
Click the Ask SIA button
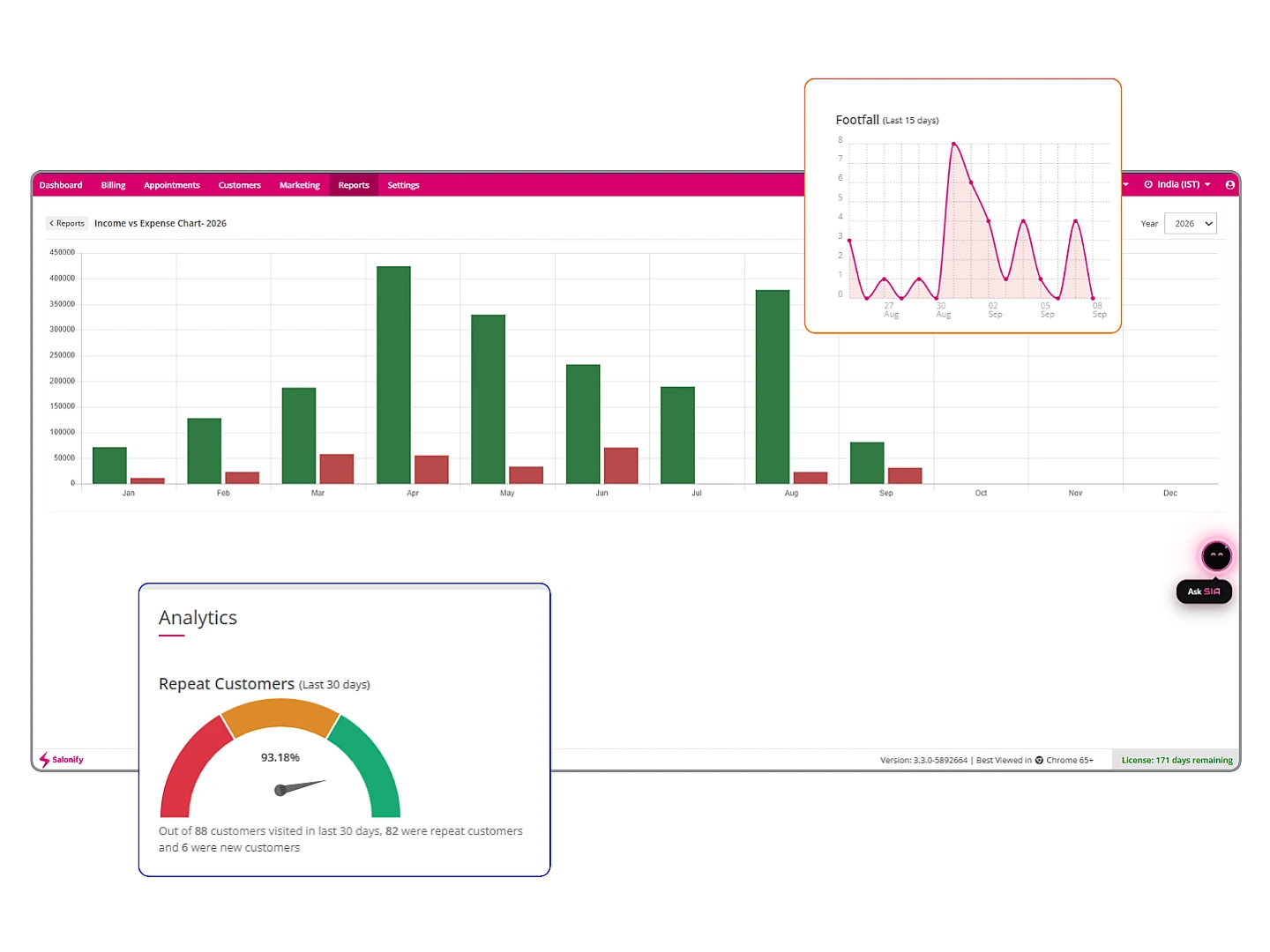(x=1204, y=591)
